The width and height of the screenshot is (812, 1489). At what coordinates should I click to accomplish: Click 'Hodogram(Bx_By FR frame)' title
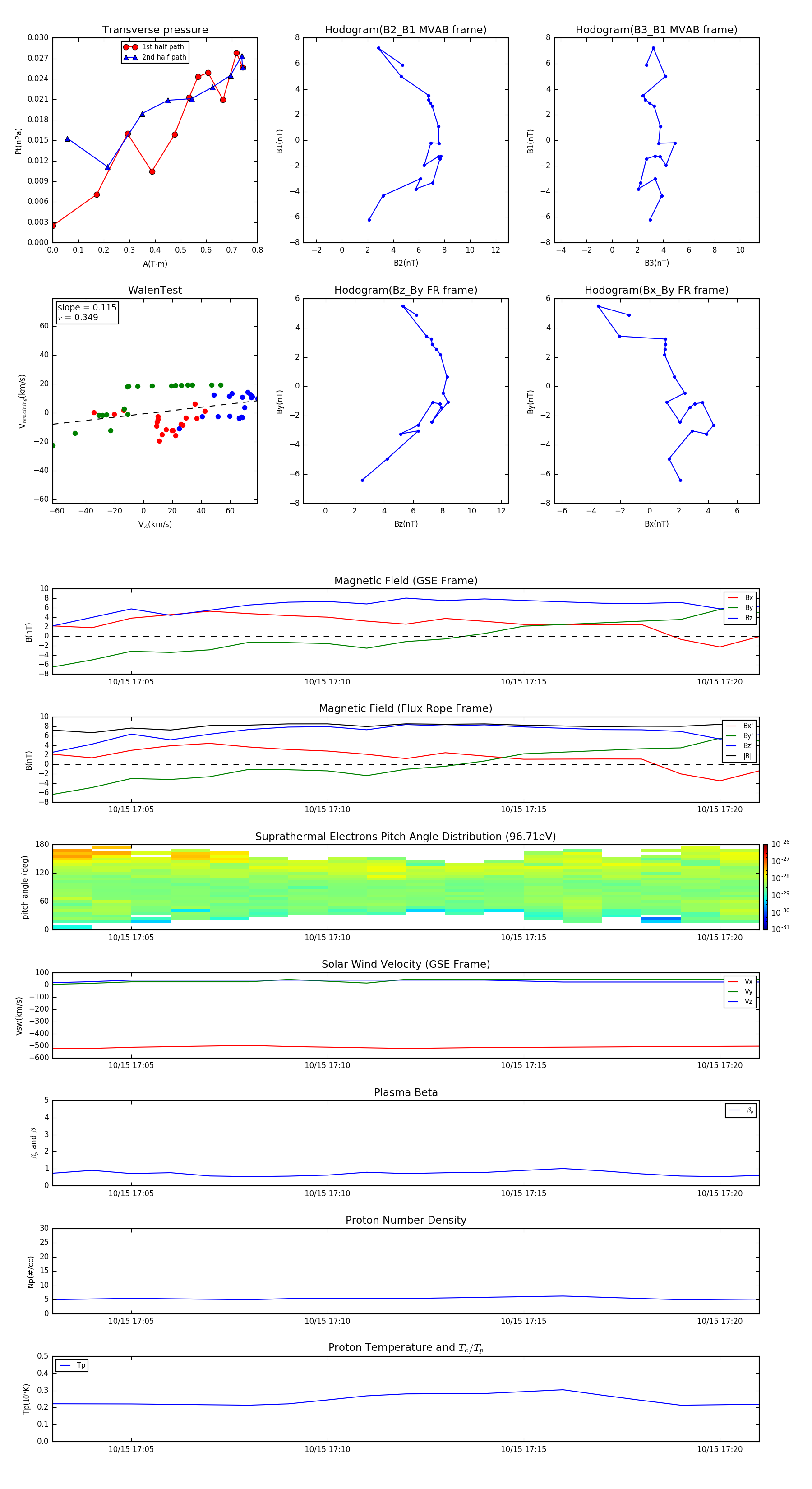pos(656,290)
